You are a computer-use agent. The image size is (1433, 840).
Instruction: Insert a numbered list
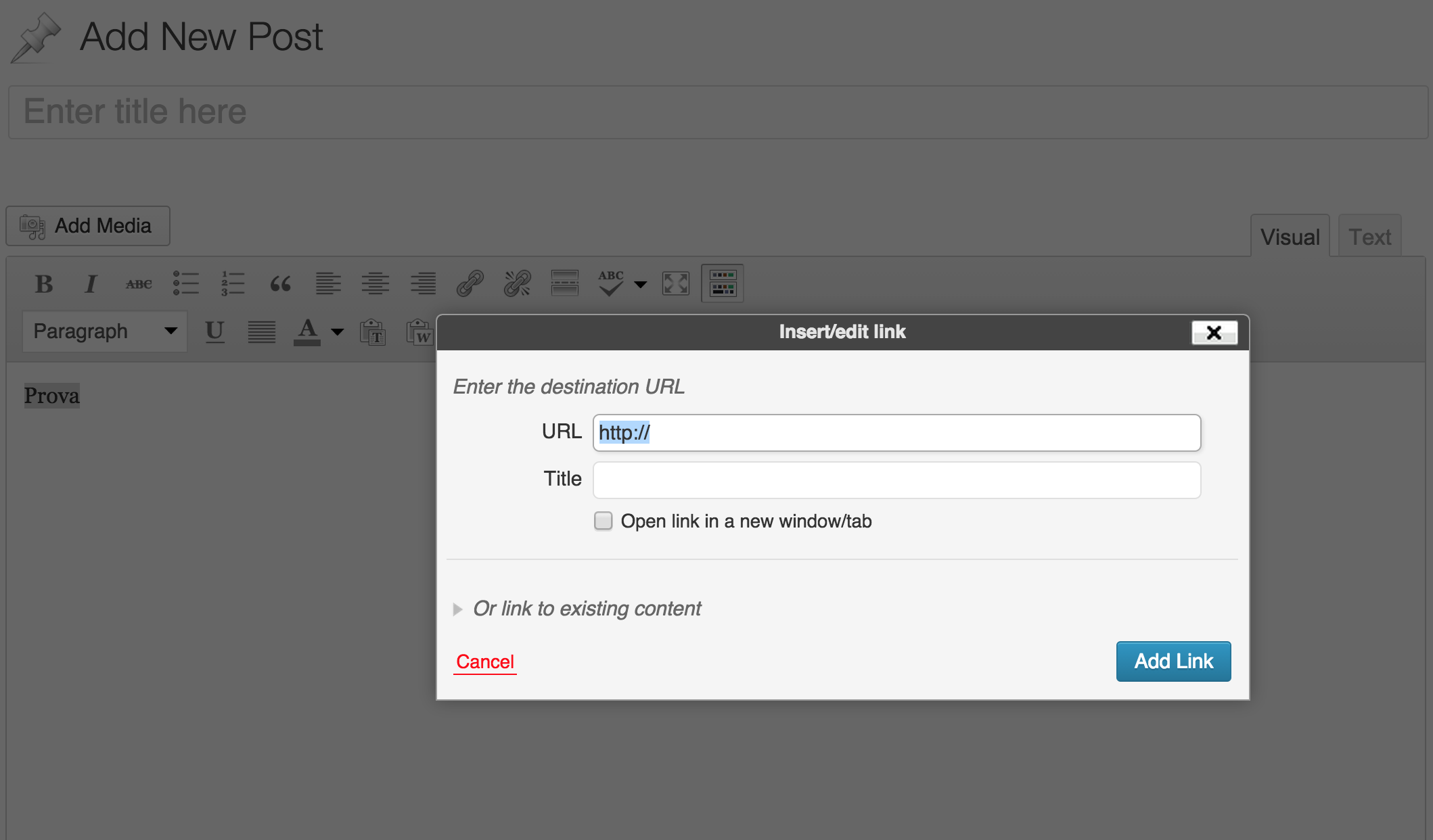[x=233, y=283]
